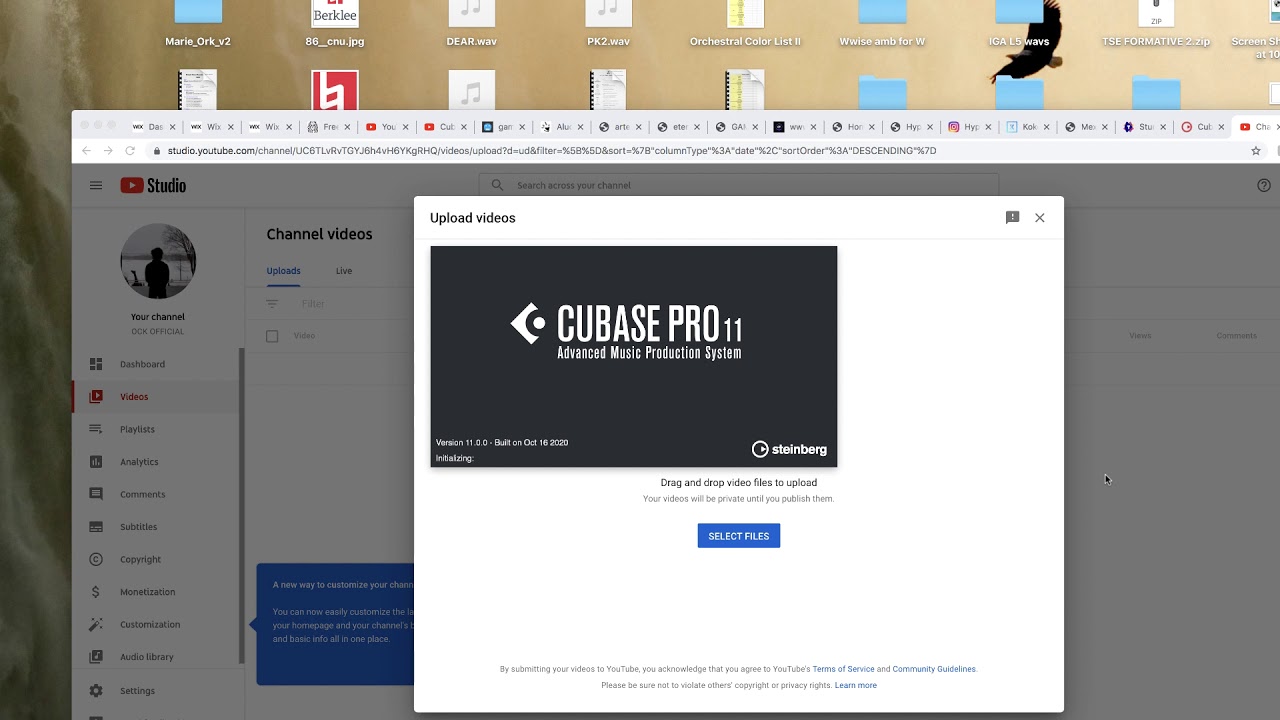The height and width of the screenshot is (720, 1280).
Task: Click the Comments column header
Action: point(1236,336)
